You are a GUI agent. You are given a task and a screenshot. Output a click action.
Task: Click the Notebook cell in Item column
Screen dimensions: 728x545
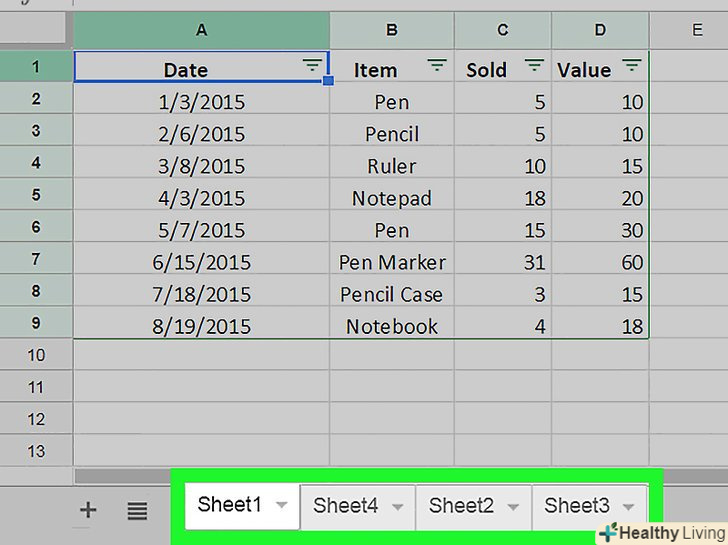point(392,326)
